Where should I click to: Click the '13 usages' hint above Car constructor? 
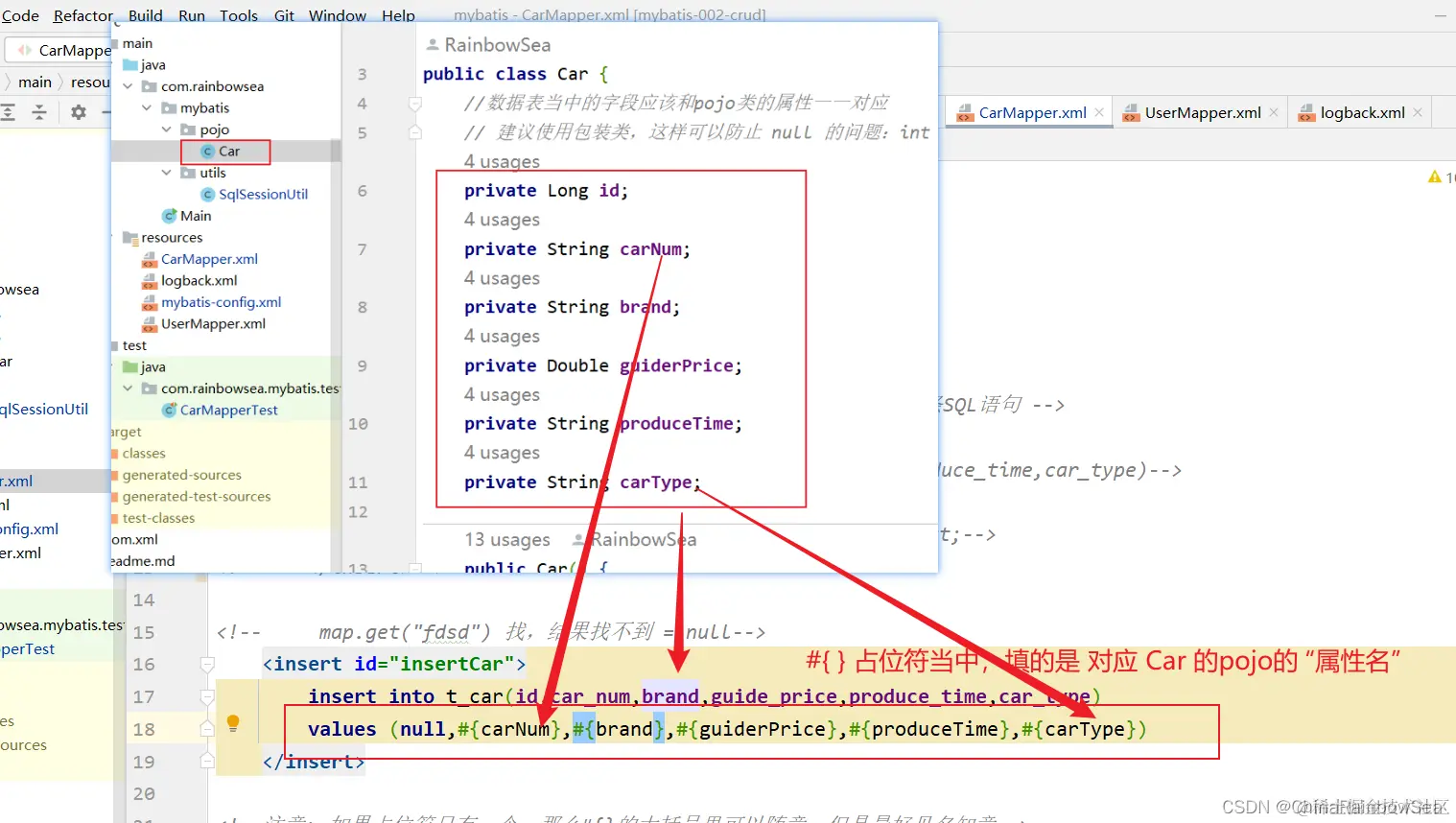pyautogui.click(x=507, y=540)
